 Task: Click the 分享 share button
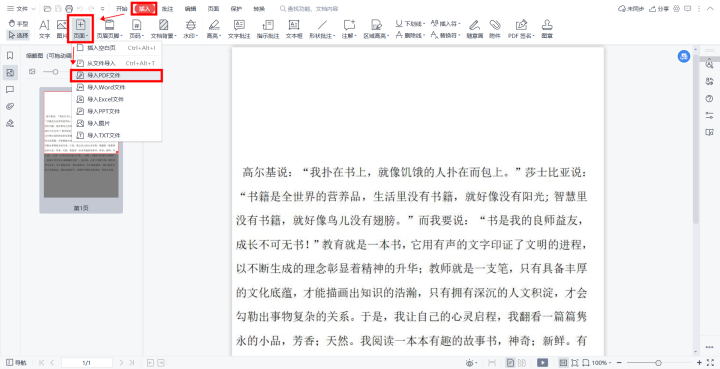[x=658, y=9]
